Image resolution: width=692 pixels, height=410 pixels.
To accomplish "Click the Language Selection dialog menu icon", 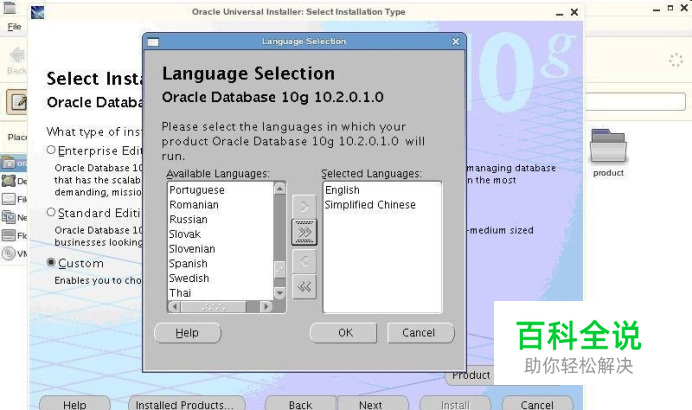I will (x=153, y=42).
